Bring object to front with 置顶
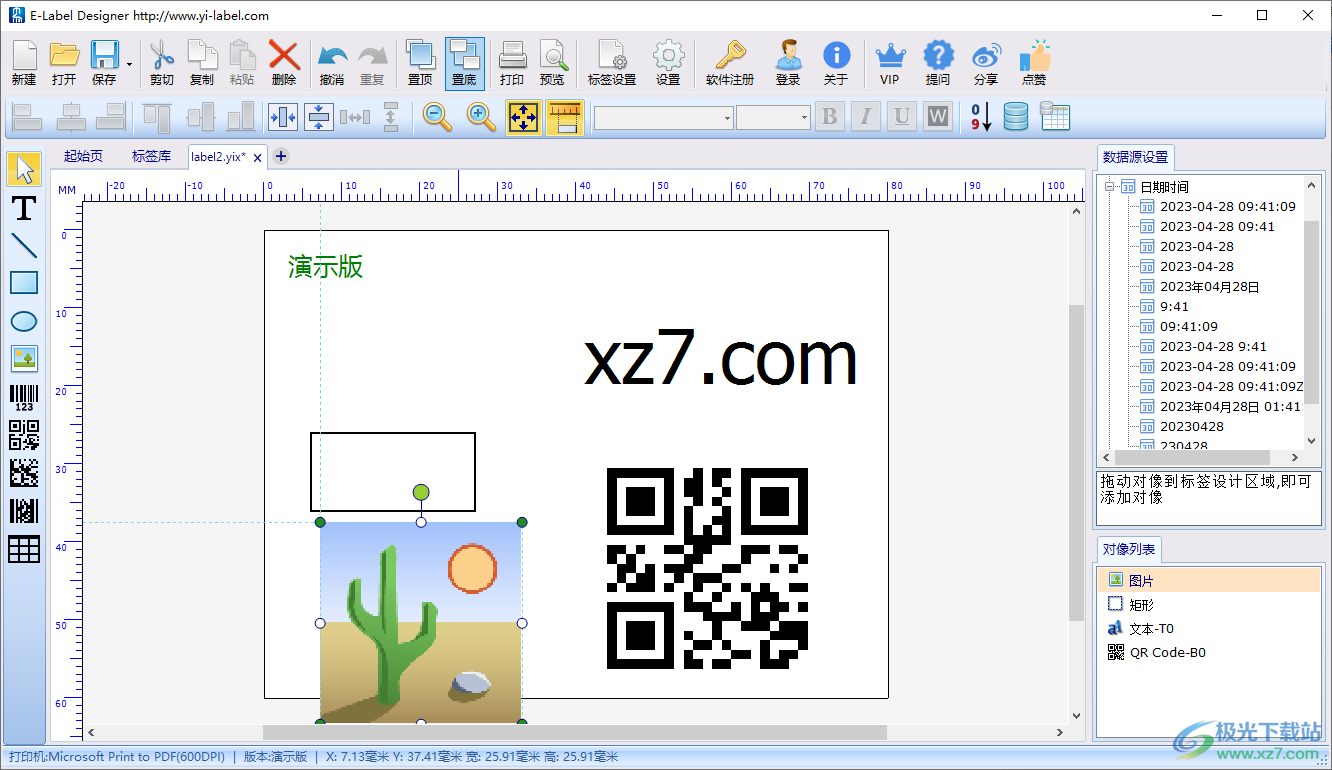Image resolution: width=1332 pixels, height=770 pixels. tap(420, 63)
